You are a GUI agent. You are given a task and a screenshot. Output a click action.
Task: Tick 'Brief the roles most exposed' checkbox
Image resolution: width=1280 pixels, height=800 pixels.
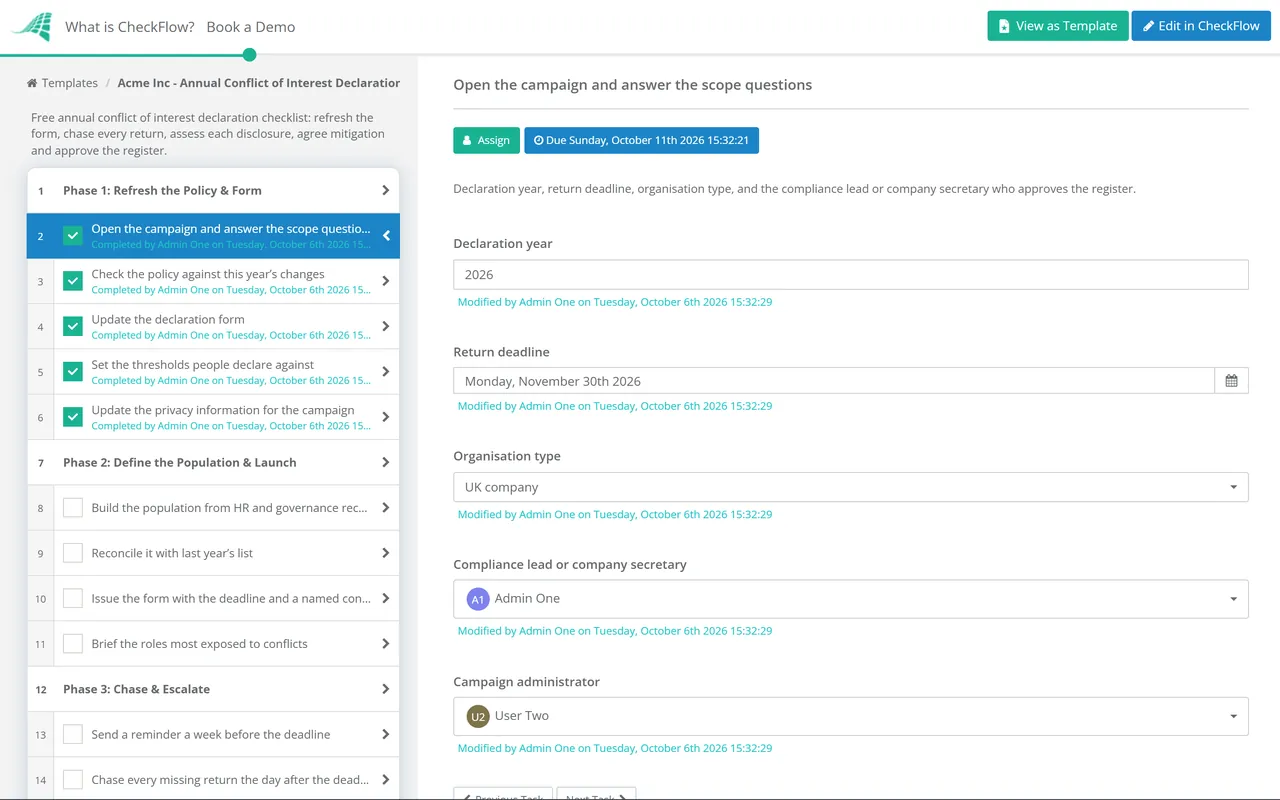tap(73, 644)
